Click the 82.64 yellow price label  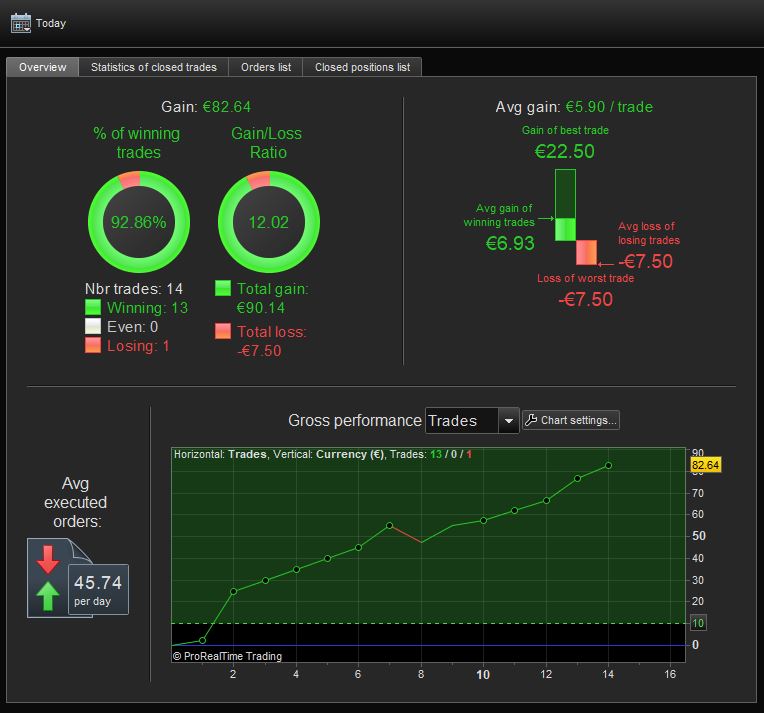click(706, 465)
